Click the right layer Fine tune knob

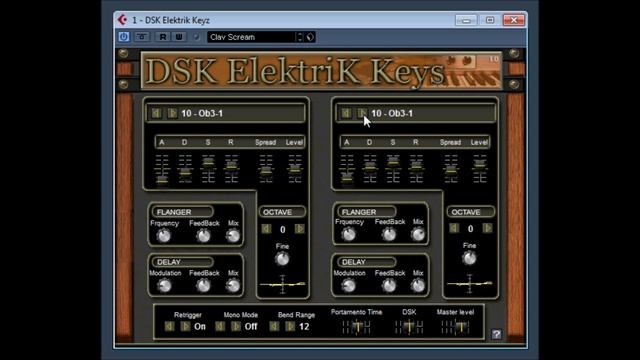pyautogui.click(x=469, y=258)
